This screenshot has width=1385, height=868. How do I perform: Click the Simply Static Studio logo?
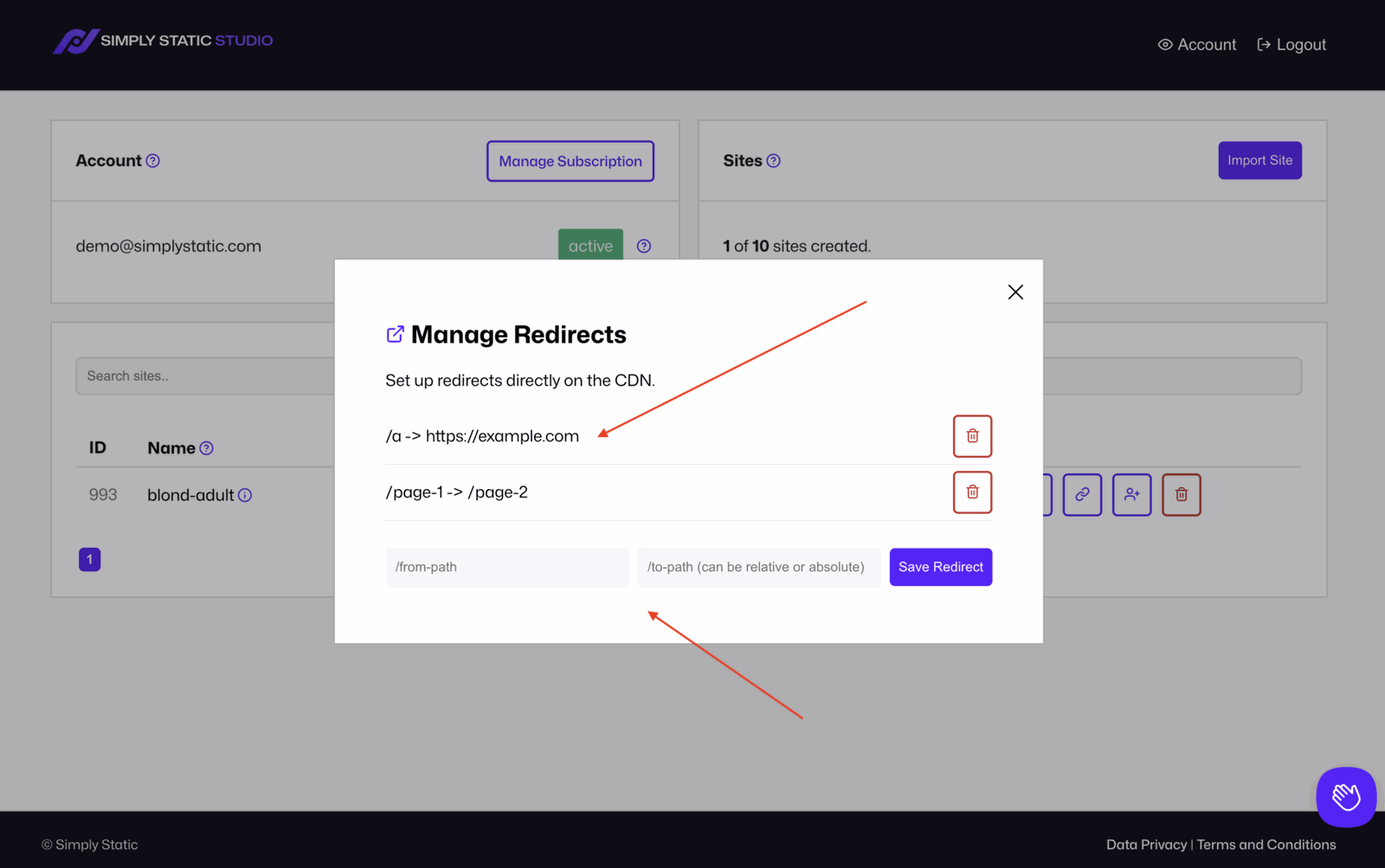(162, 41)
